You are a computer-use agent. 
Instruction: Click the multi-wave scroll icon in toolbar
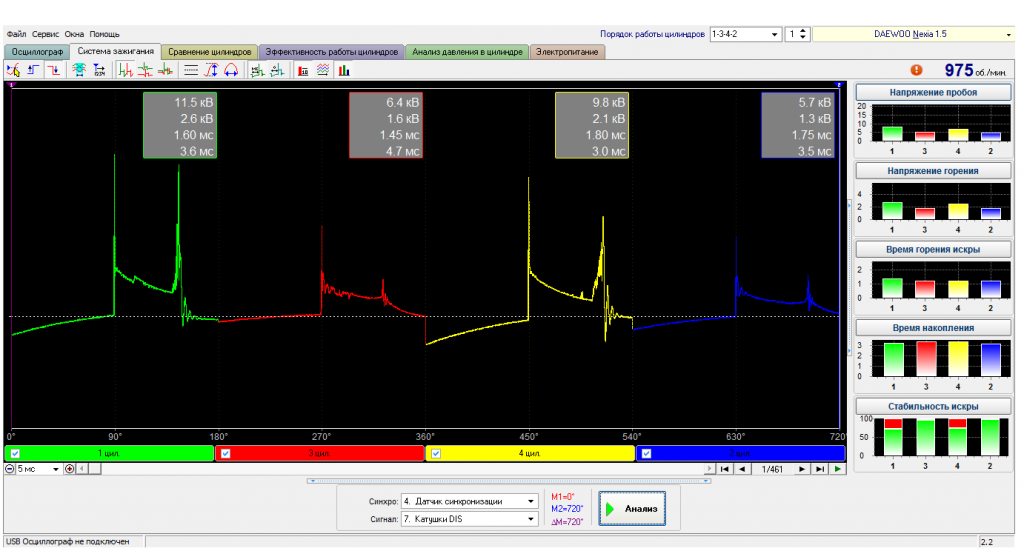pyautogui.click(x=323, y=70)
